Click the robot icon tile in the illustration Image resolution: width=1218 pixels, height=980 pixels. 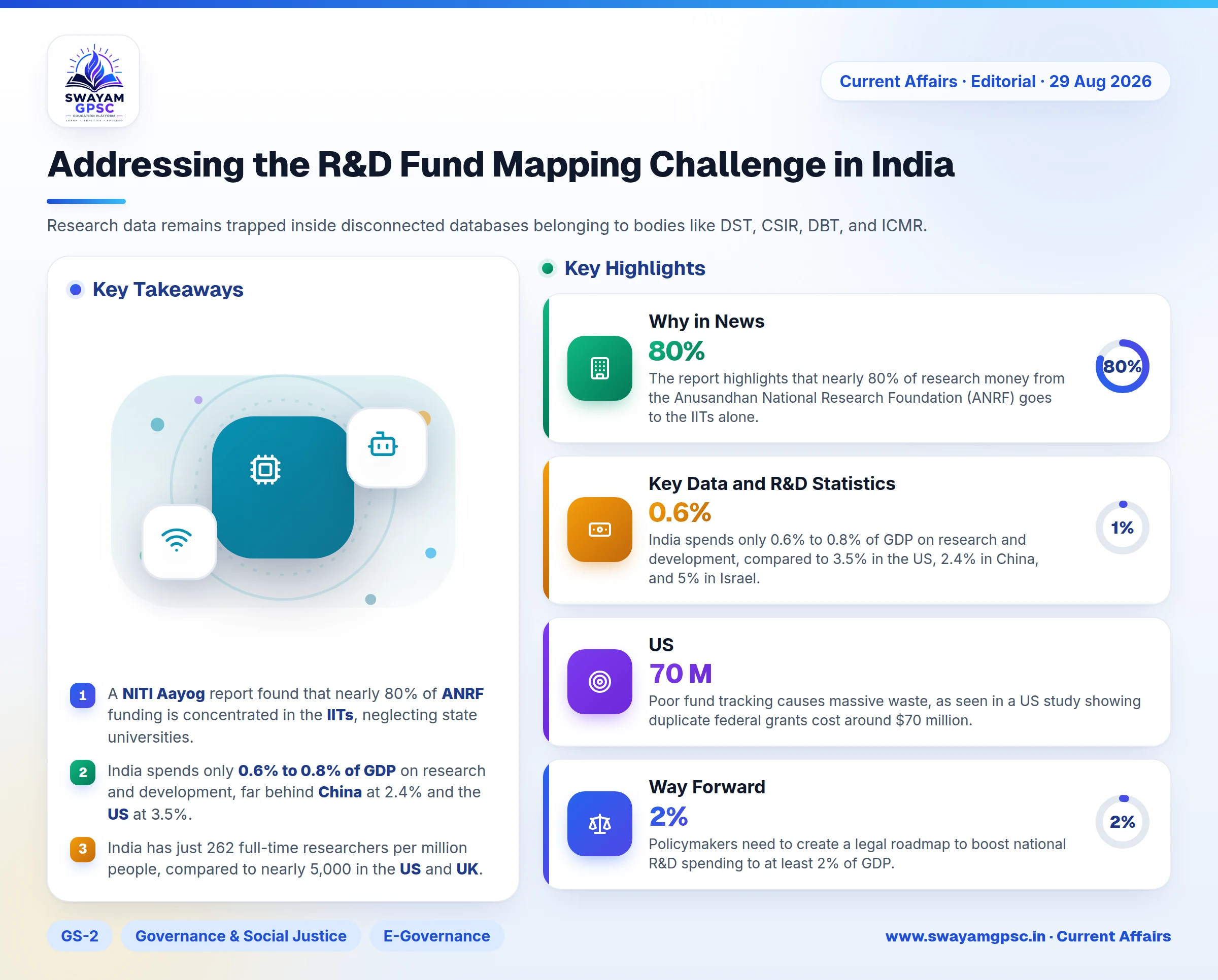[x=386, y=447]
